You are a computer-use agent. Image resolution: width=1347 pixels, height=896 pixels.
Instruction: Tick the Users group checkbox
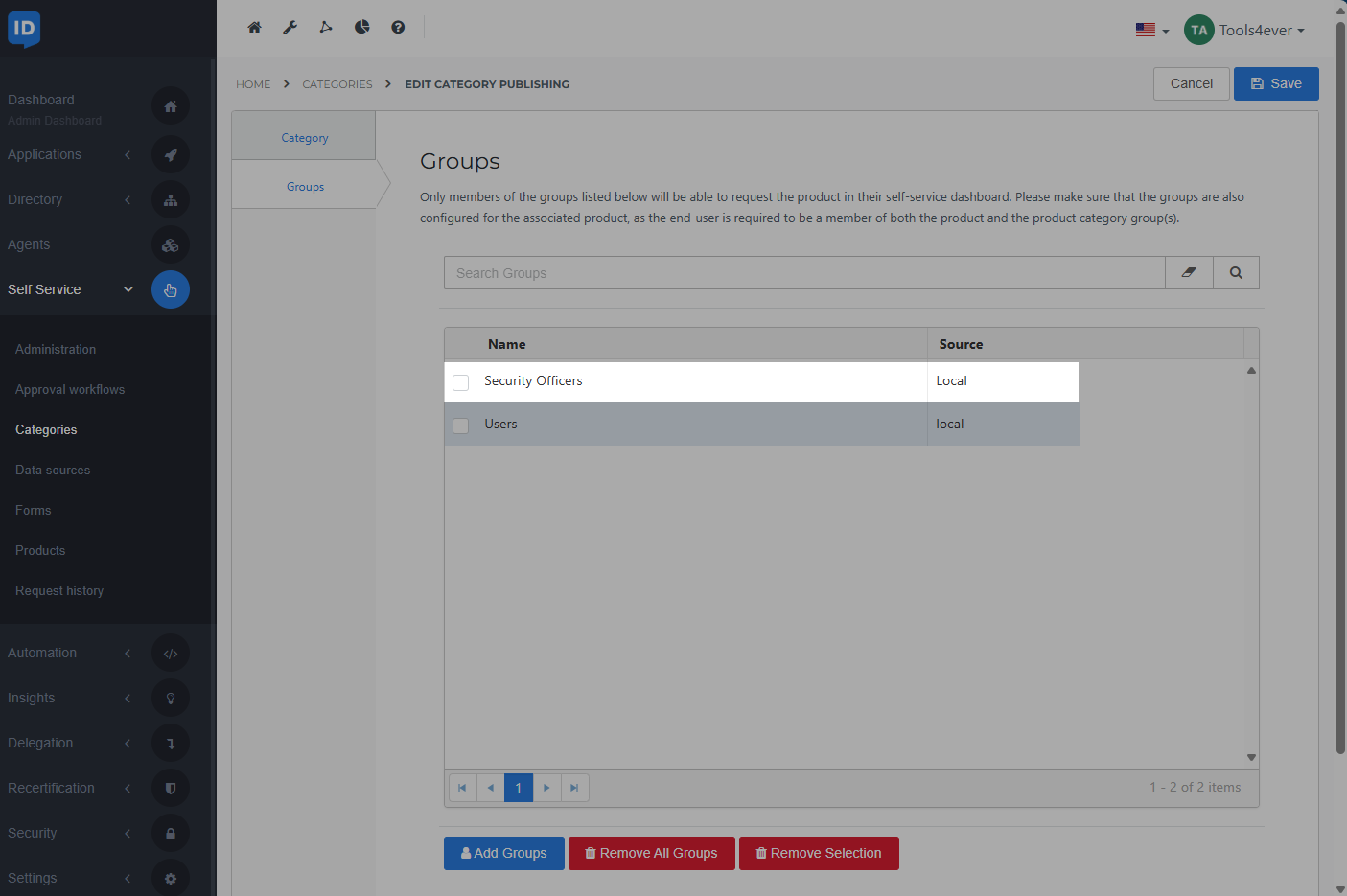point(461,425)
